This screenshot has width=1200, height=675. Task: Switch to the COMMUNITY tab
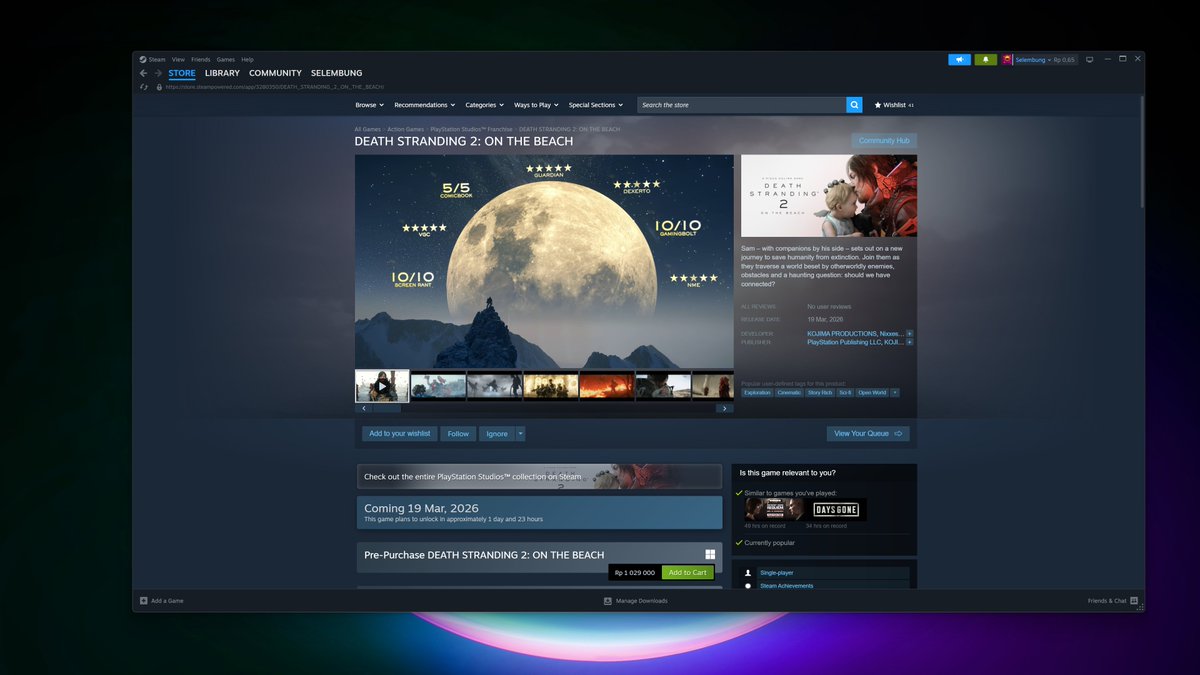click(275, 73)
